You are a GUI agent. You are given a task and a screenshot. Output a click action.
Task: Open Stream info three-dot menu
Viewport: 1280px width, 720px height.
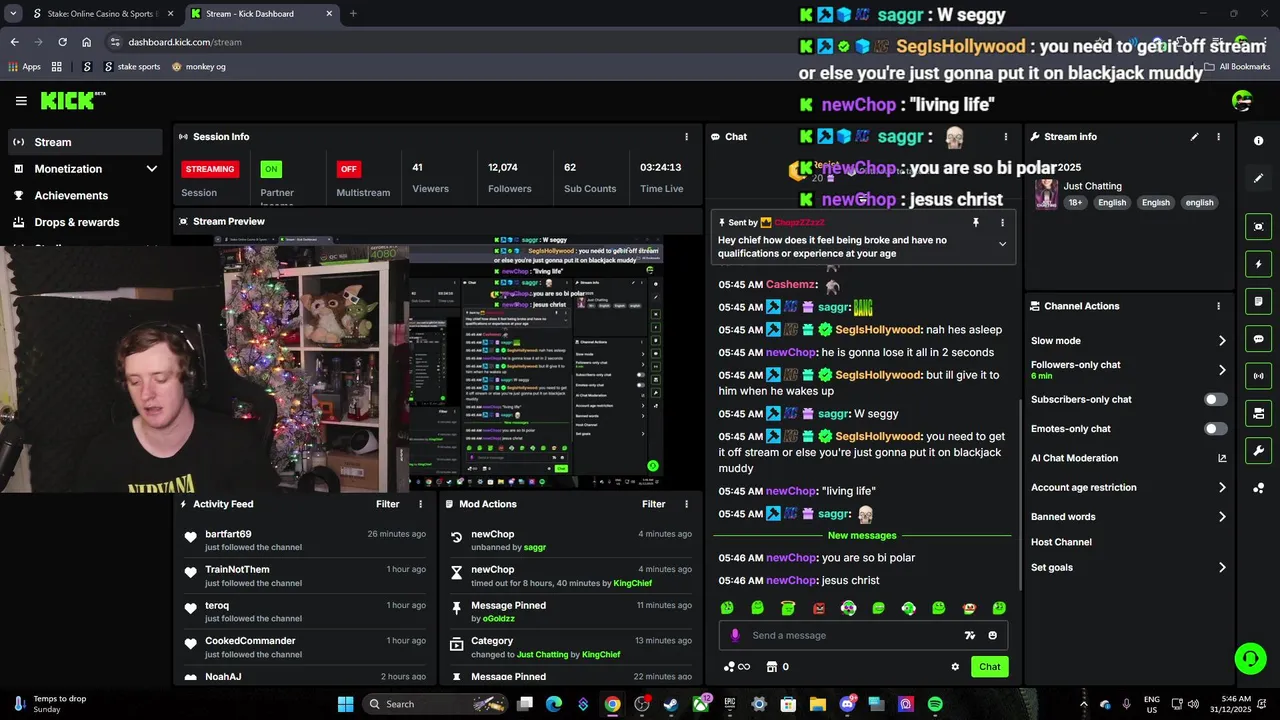[x=1218, y=137]
